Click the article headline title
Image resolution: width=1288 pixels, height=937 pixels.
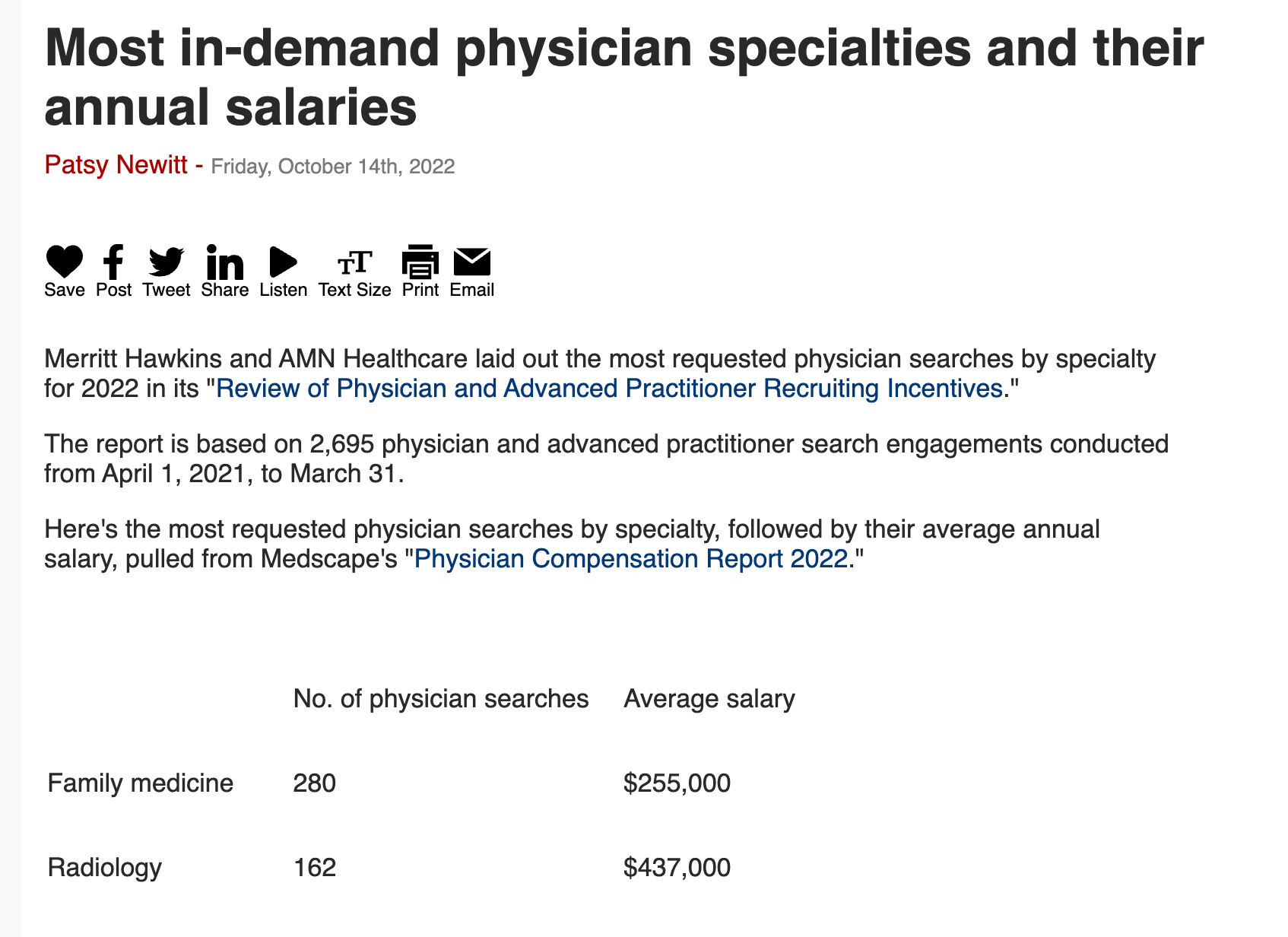(623, 76)
